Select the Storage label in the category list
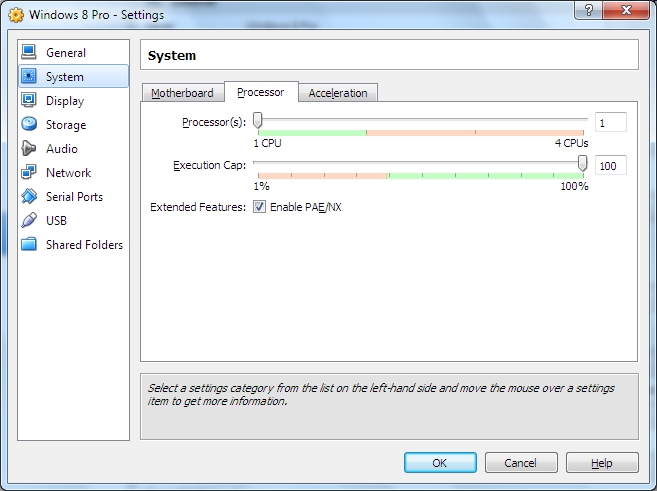Screen dimensions: 657x491 pyautogui.click(x=66, y=125)
